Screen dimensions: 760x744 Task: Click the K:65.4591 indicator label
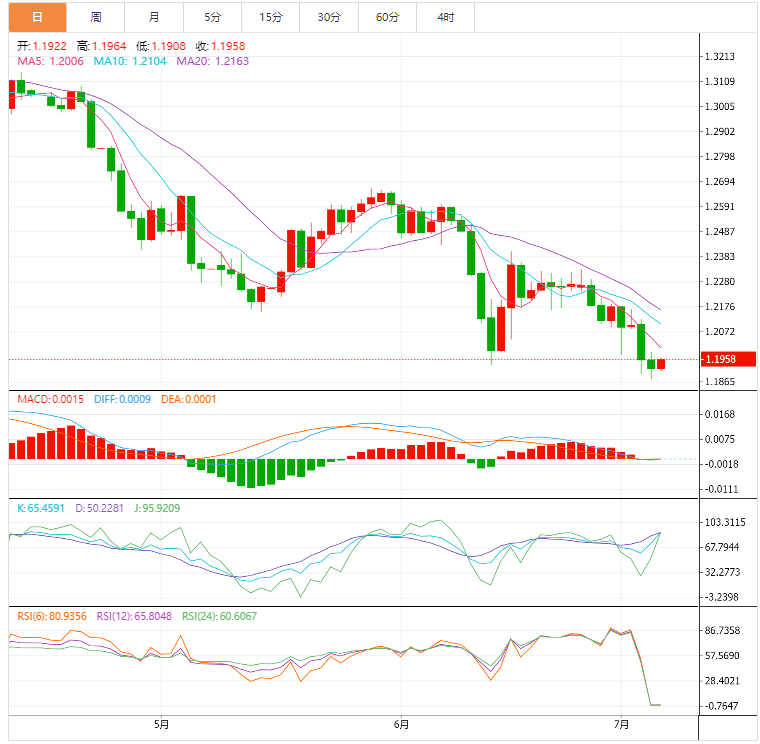point(41,508)
